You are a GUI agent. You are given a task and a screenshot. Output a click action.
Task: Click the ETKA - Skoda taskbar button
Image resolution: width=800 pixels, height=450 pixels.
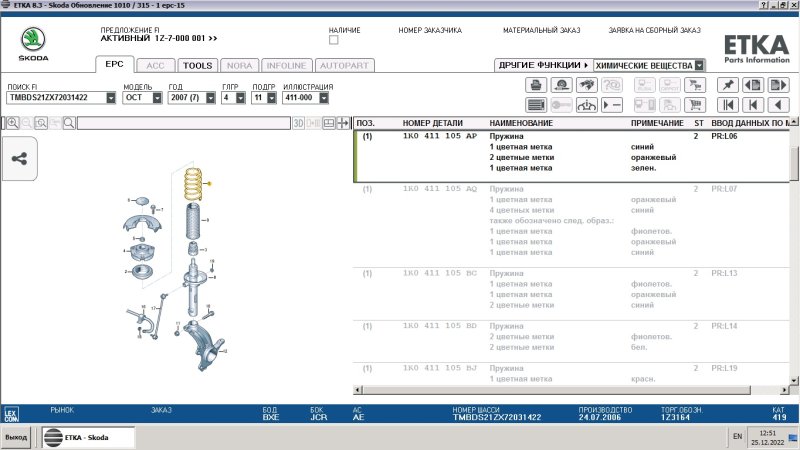(88, 437)
